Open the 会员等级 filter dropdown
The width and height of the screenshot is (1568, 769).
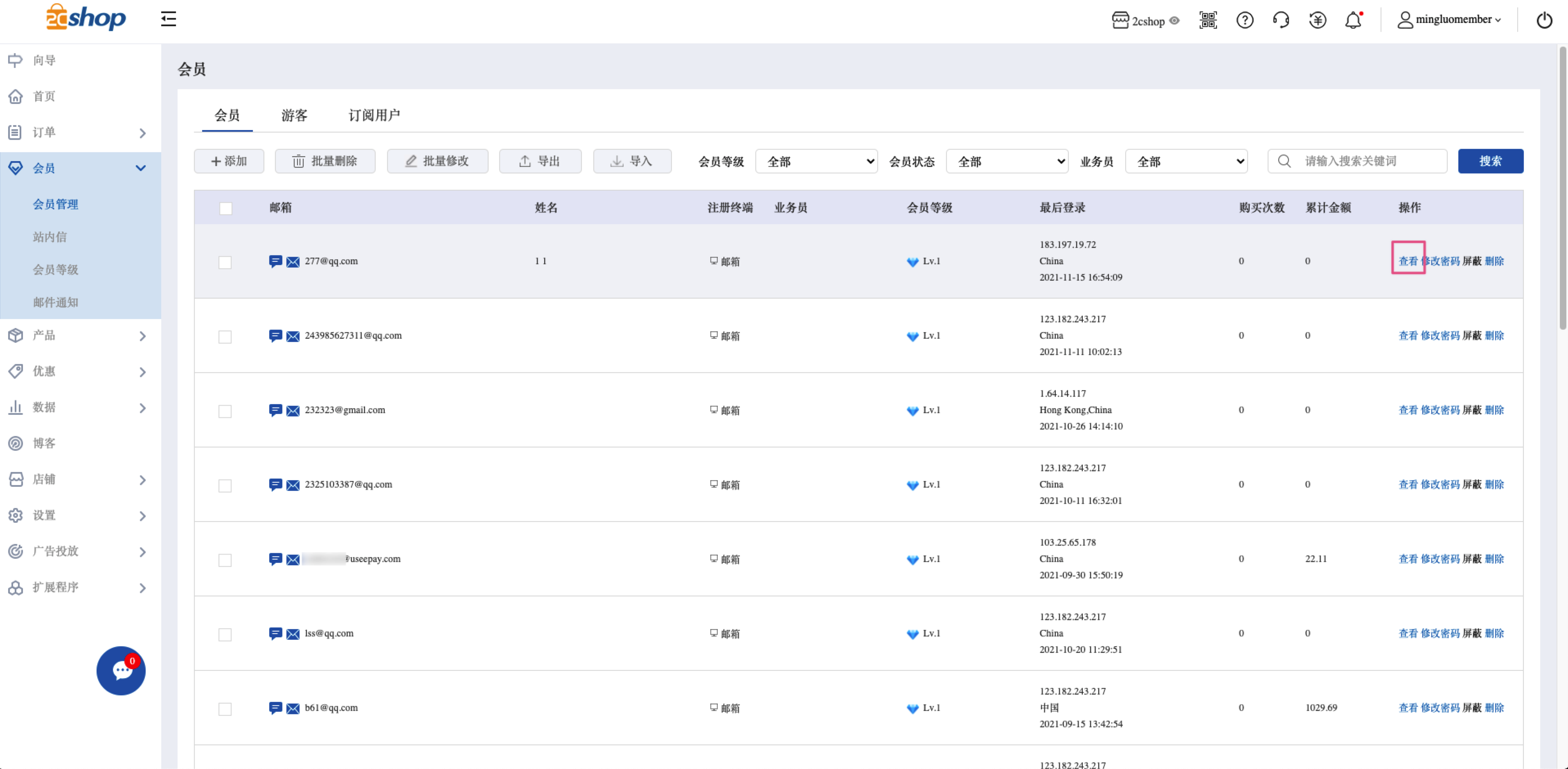(x=816, y=161)
